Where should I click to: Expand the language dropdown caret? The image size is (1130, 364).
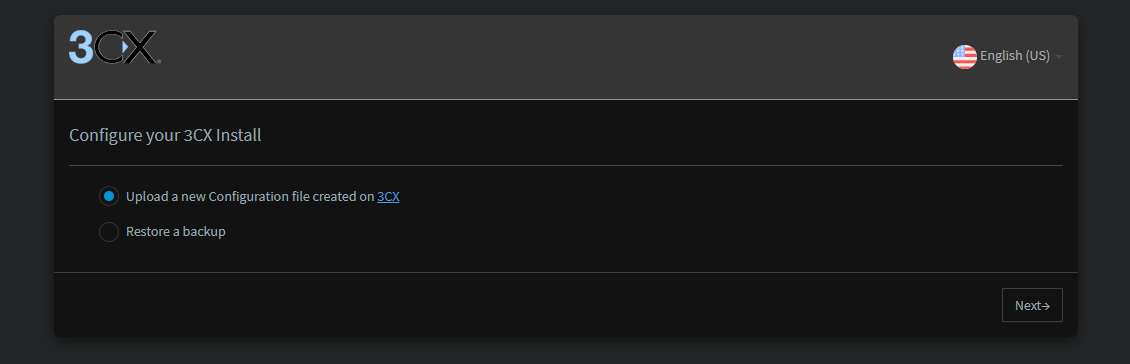[x=1059, y=57]
